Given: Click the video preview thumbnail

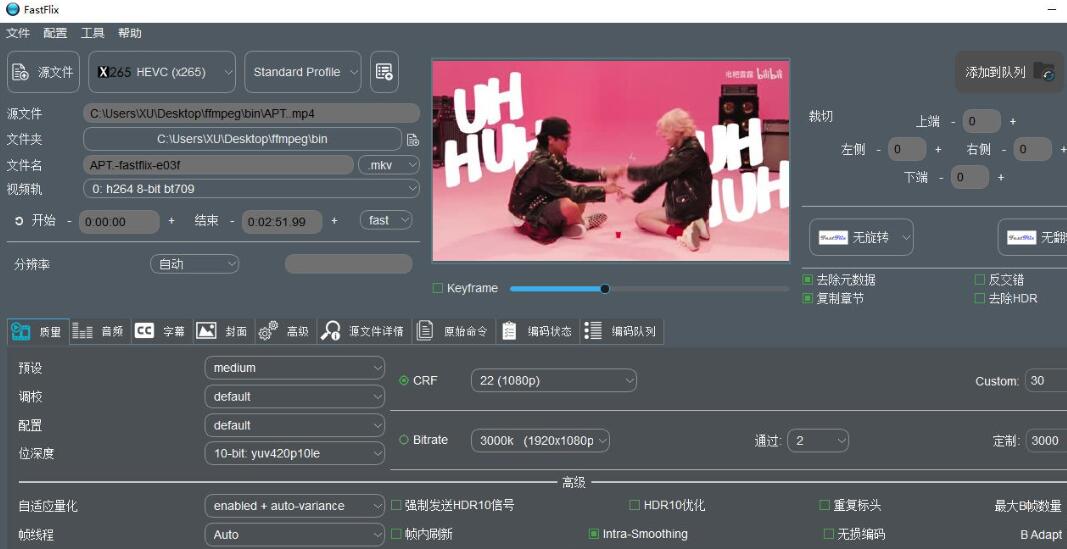Looking at the screenshot, I should coord(610,161).
